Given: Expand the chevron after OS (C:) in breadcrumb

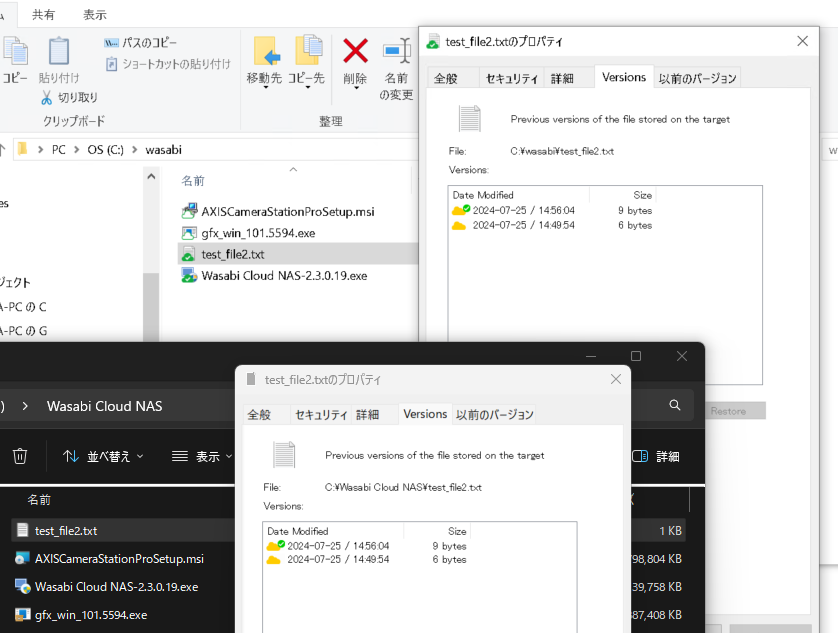Looking at the screenshot, I should tap(134, 150).
